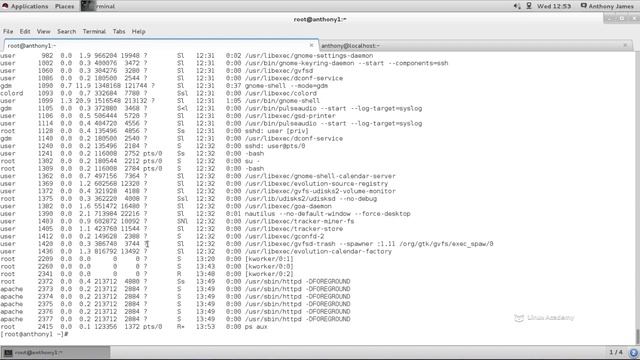Click the udisksd --no-debug entry
Image resolution: width=640 pixels, height=360 pixels.
311,199
